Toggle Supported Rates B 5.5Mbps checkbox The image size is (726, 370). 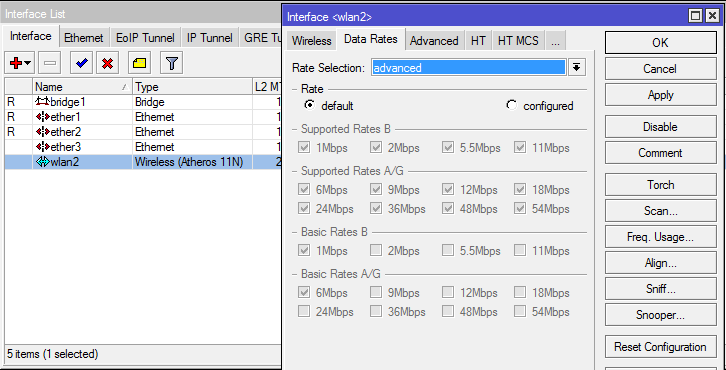click(447, 148)
